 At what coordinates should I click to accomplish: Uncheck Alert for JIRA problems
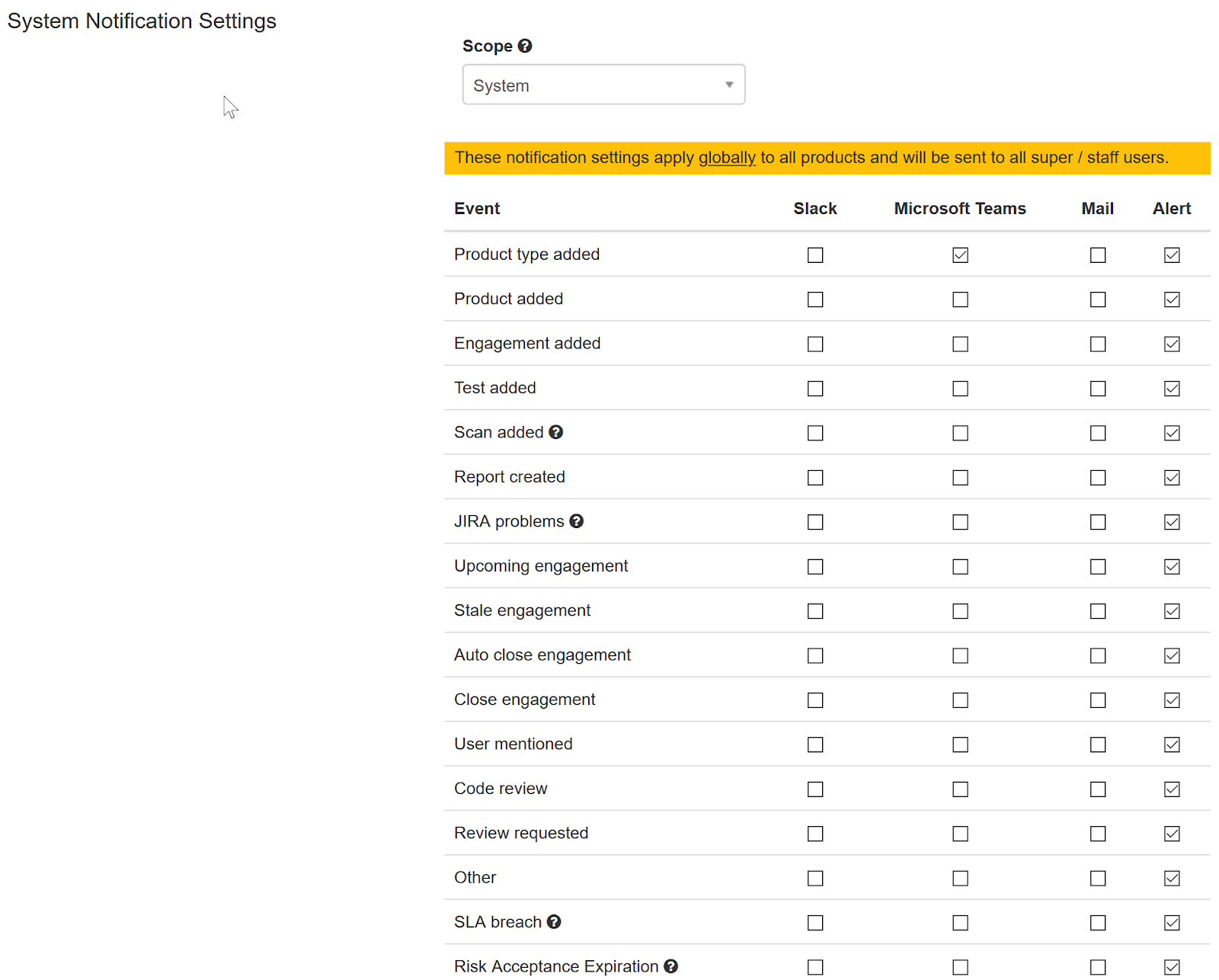[1172, 522]
